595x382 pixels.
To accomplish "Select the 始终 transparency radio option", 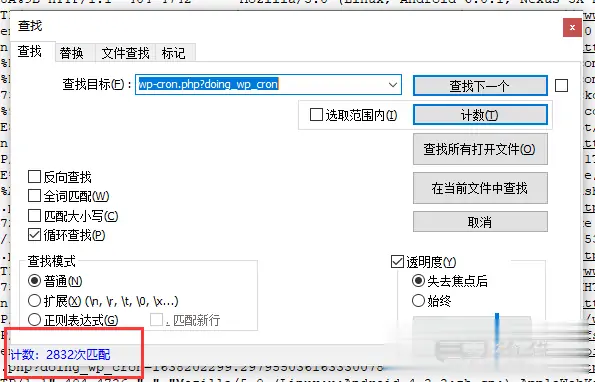I will pos(418,301).
